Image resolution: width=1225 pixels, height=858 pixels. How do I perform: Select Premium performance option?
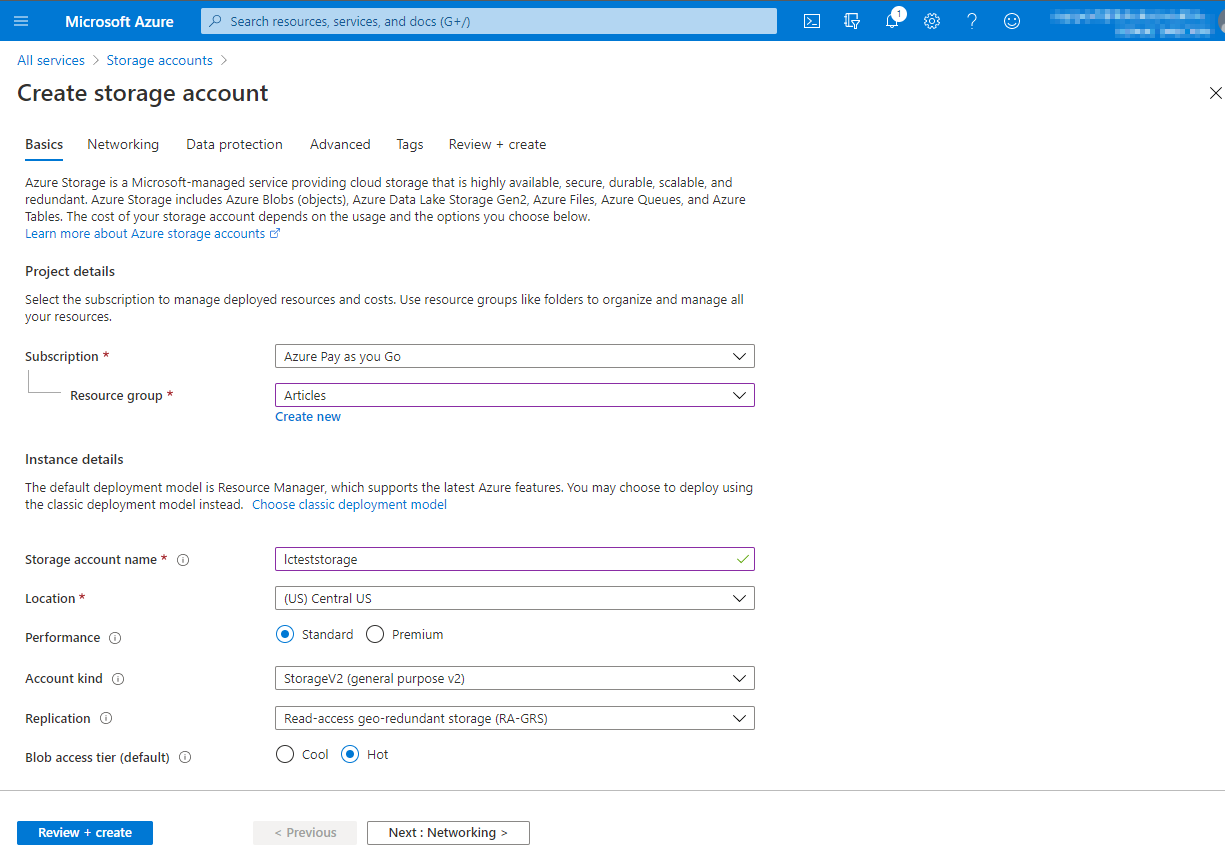coord(375,634)
